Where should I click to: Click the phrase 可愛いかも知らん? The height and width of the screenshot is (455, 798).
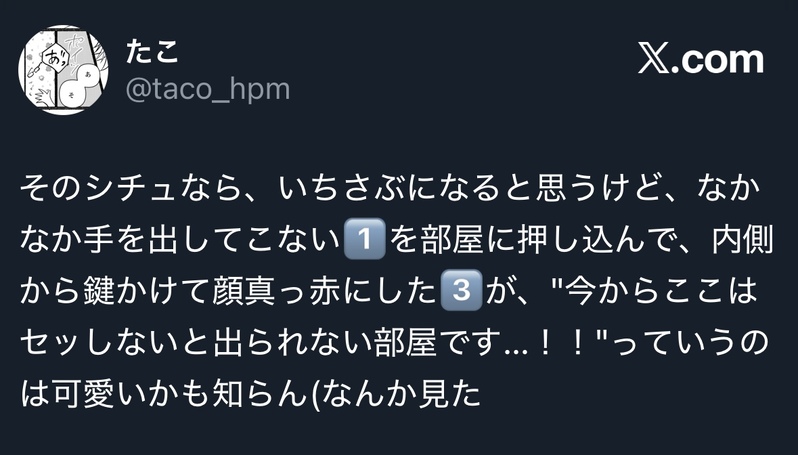180,393
